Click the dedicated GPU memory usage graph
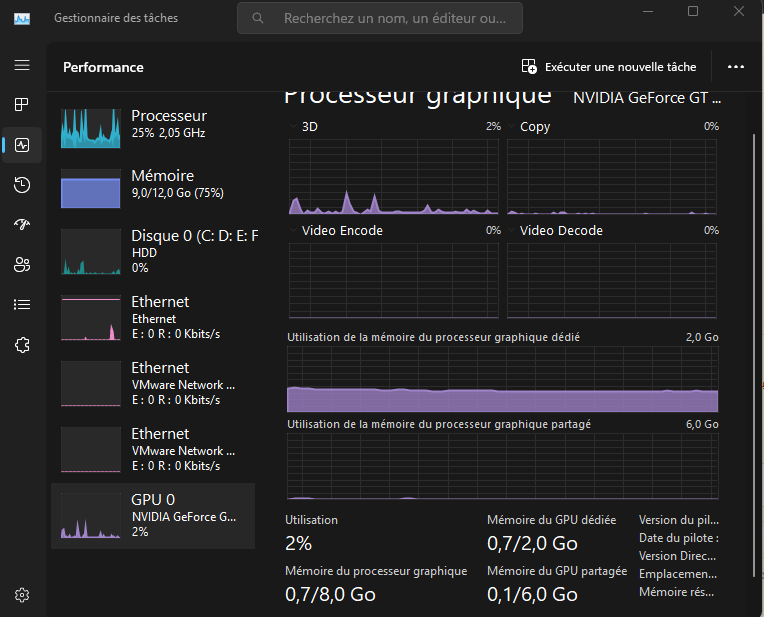Viewport: 764px width, 617px height. (x=503, y=379)
